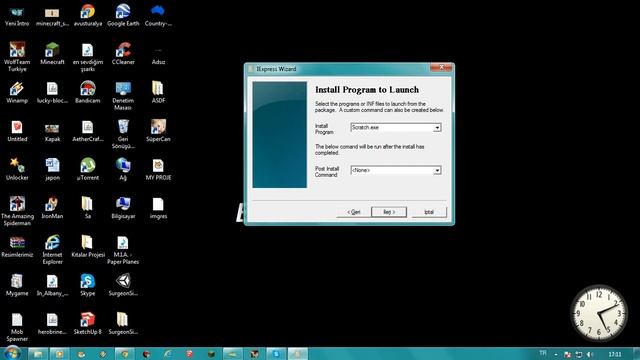
Task: Select the Skype desktop shortcut
Action: 87,285
